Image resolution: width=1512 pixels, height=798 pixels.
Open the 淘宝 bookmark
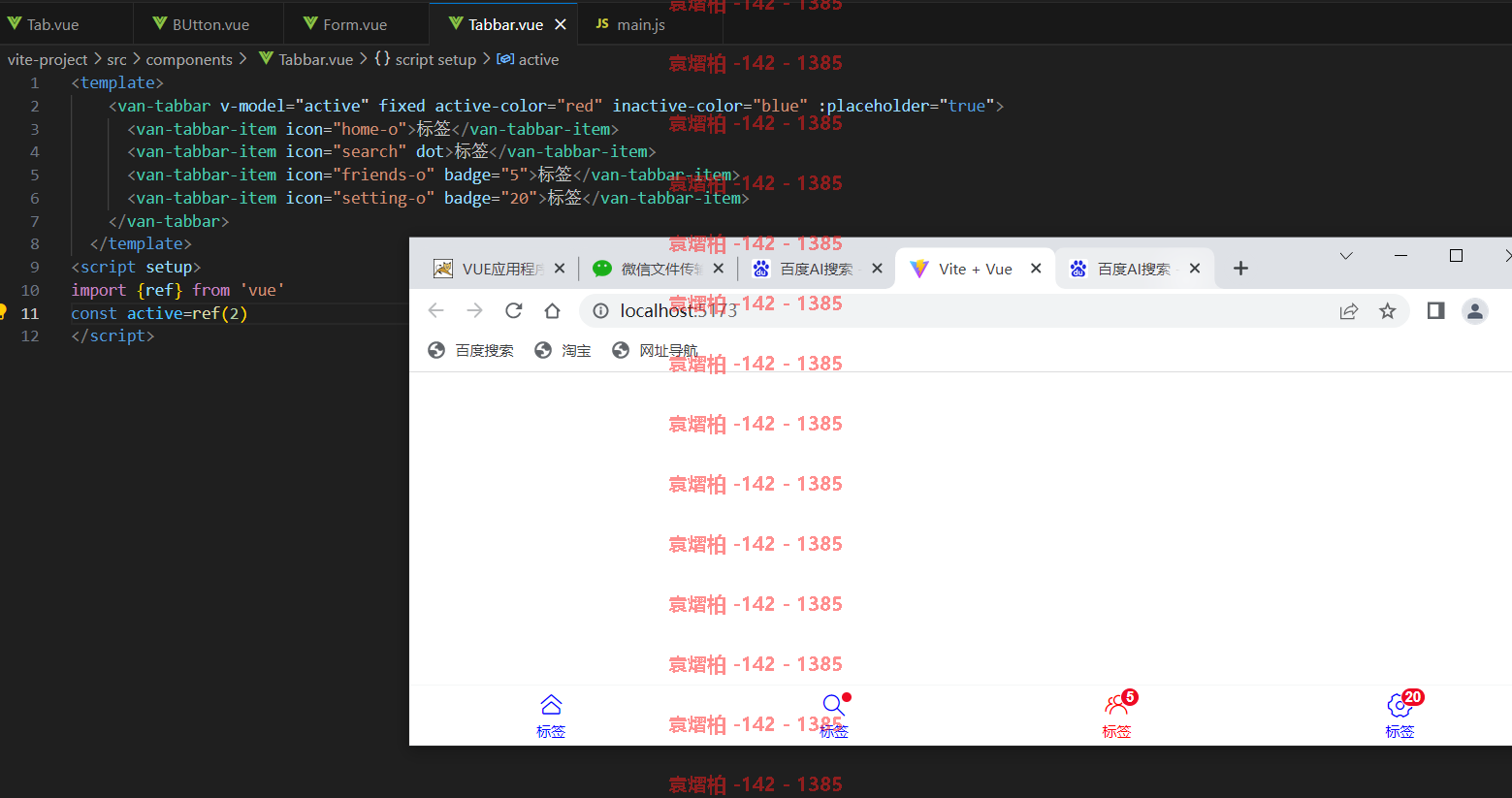click(563, 350)
